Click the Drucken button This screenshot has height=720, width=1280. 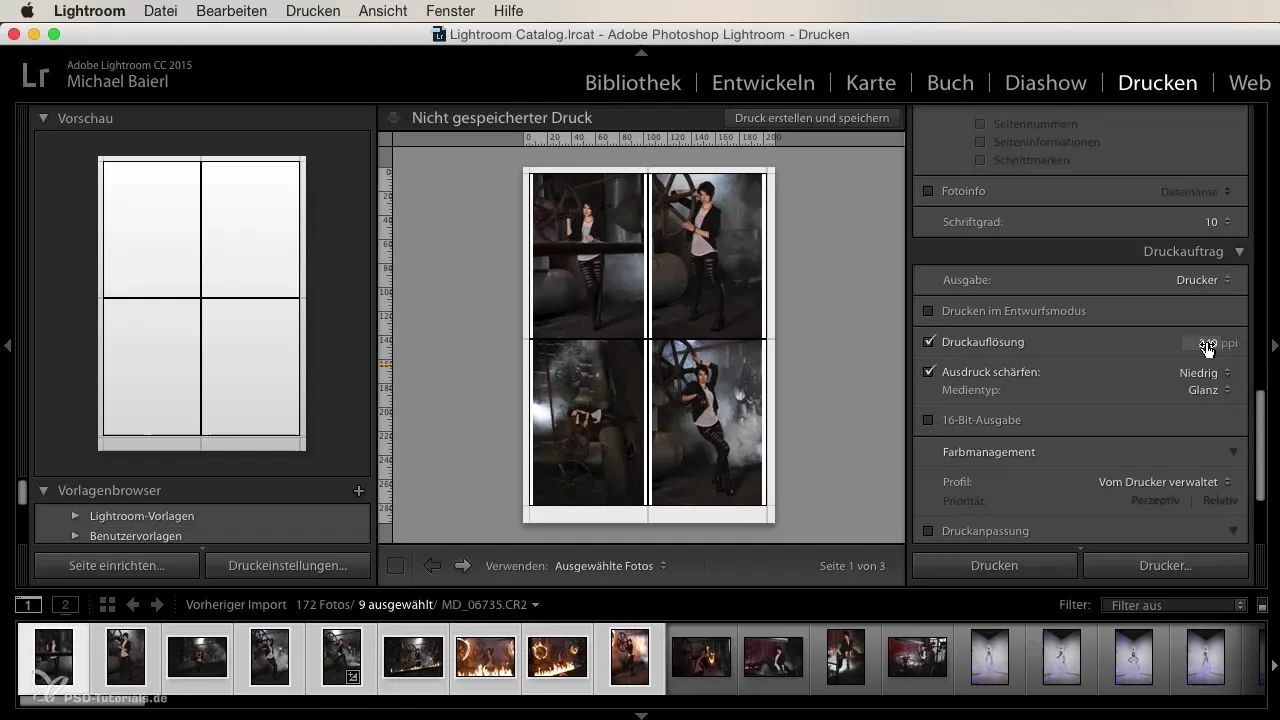tap(995, 566)
